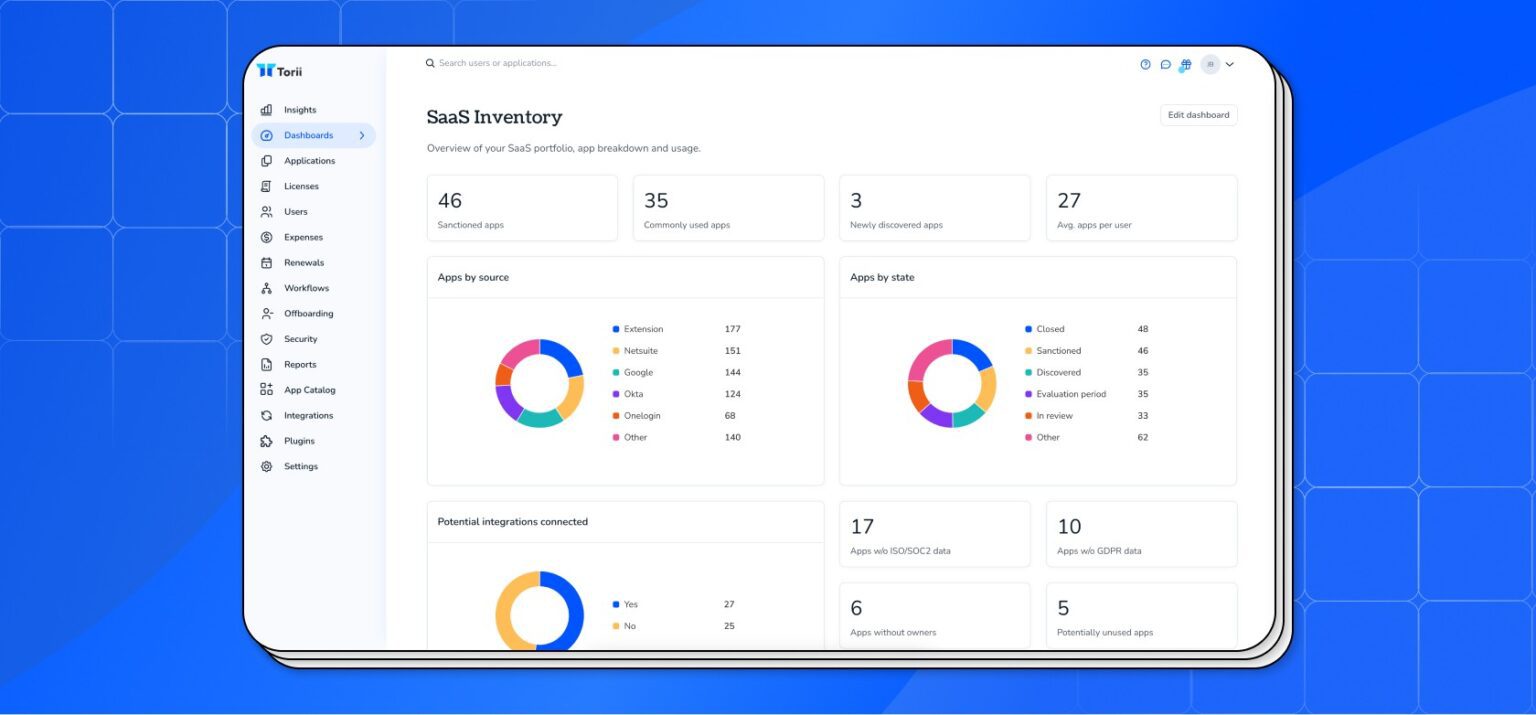Open Licenses using the sidebar icon
This screenshot has width=1536, height=715.
pos(265,186)
